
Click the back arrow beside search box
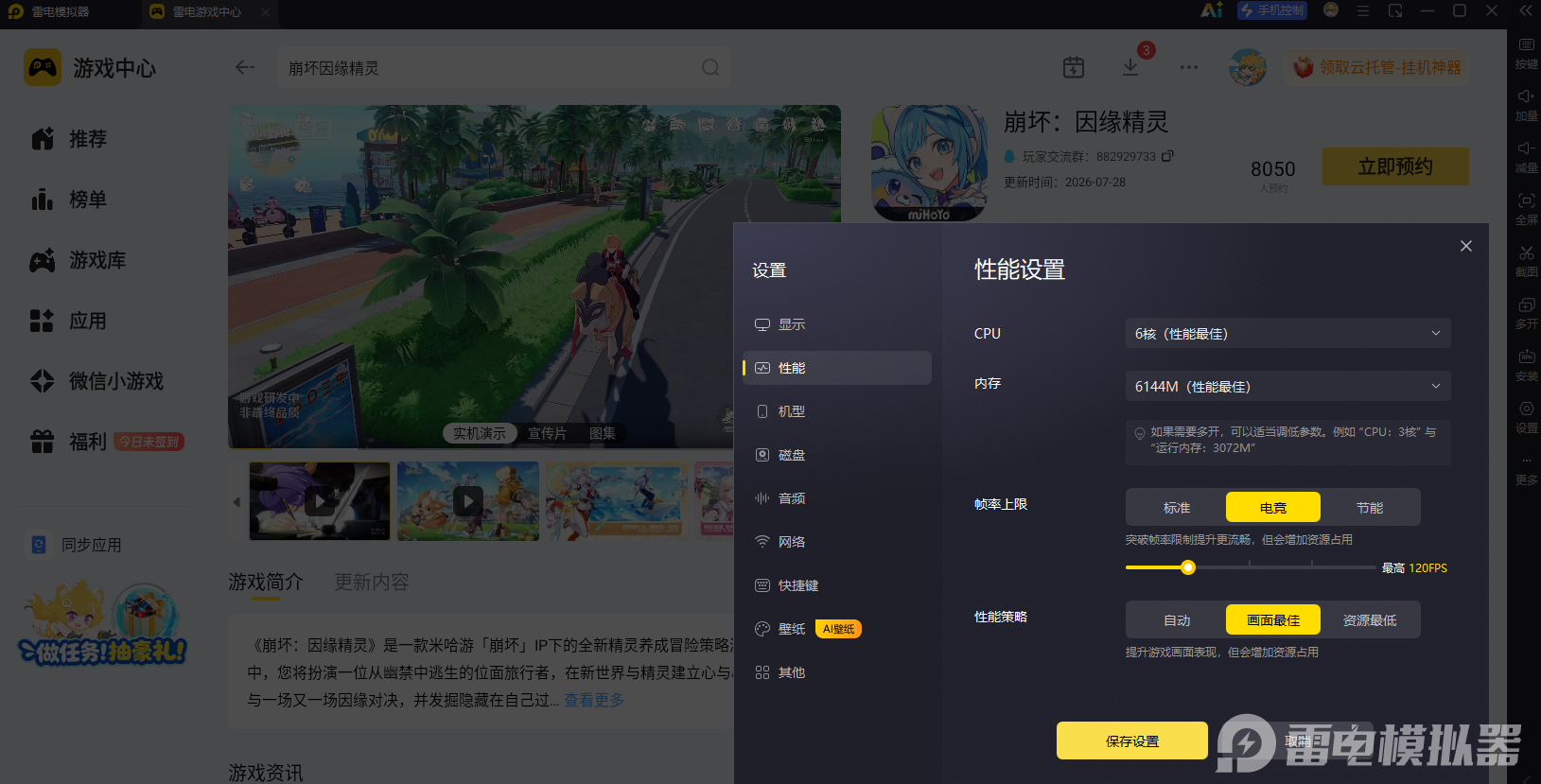[245, 67]
